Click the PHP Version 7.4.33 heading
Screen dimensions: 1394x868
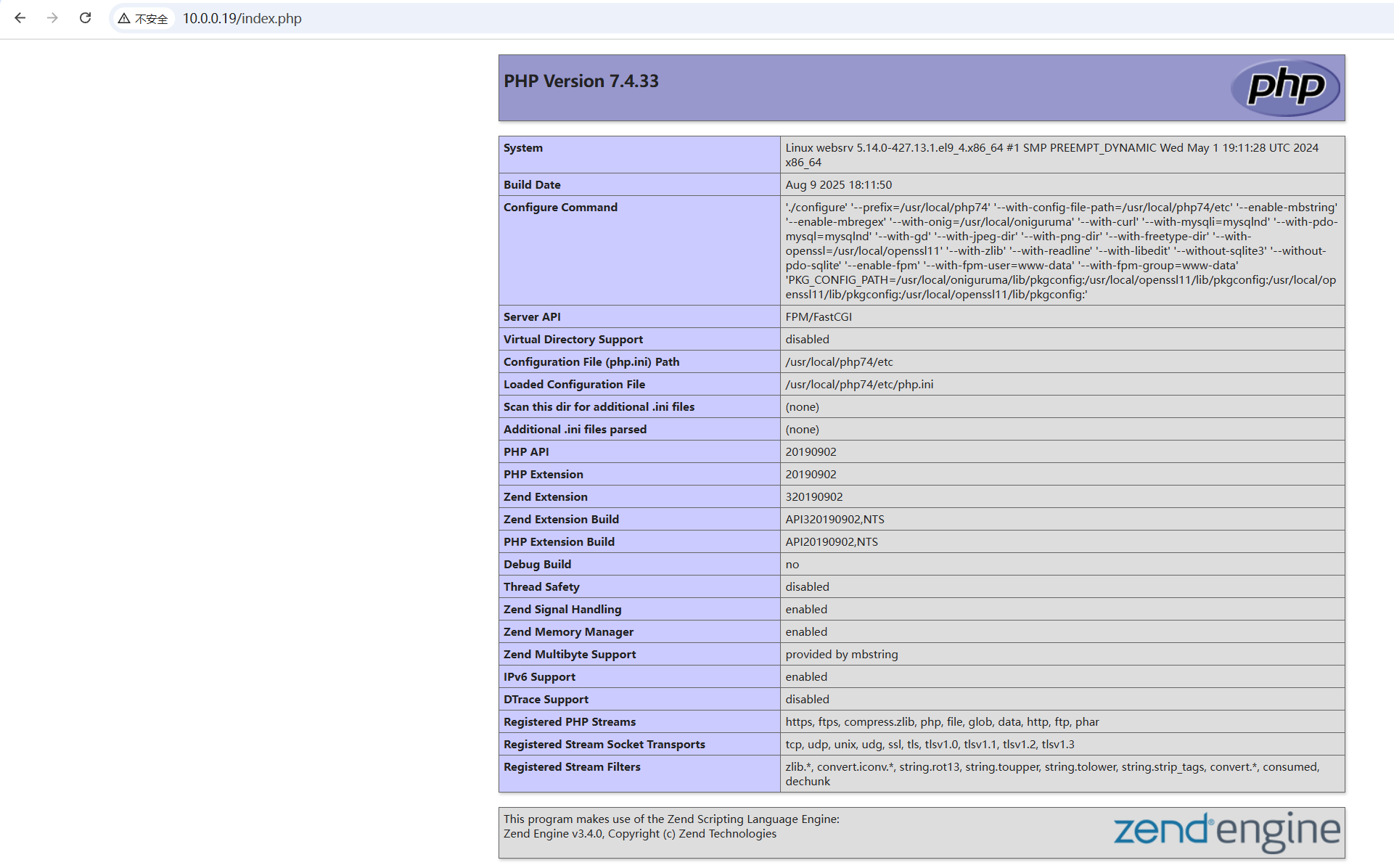pyautogui.click(x=581, y=81)
